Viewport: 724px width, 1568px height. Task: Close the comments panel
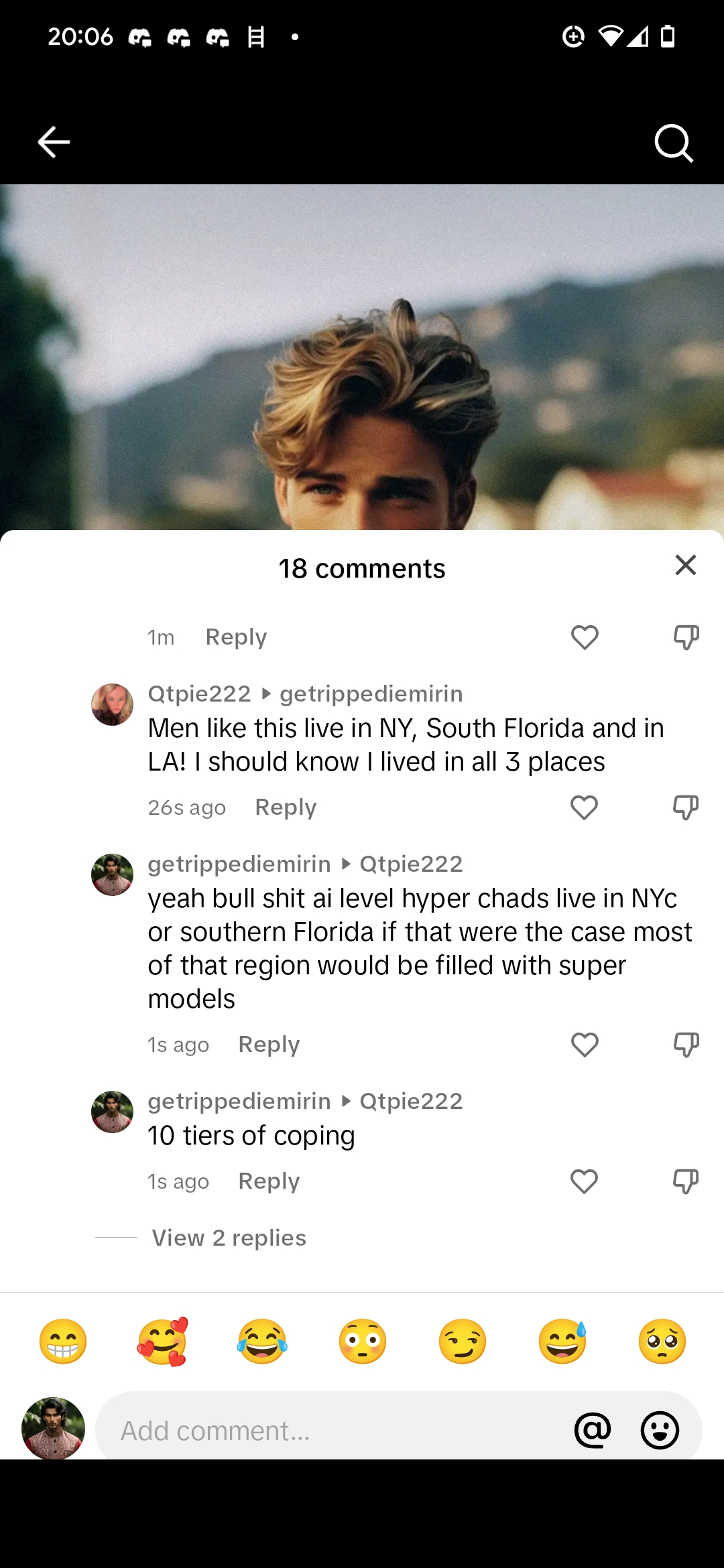point(685,565)
